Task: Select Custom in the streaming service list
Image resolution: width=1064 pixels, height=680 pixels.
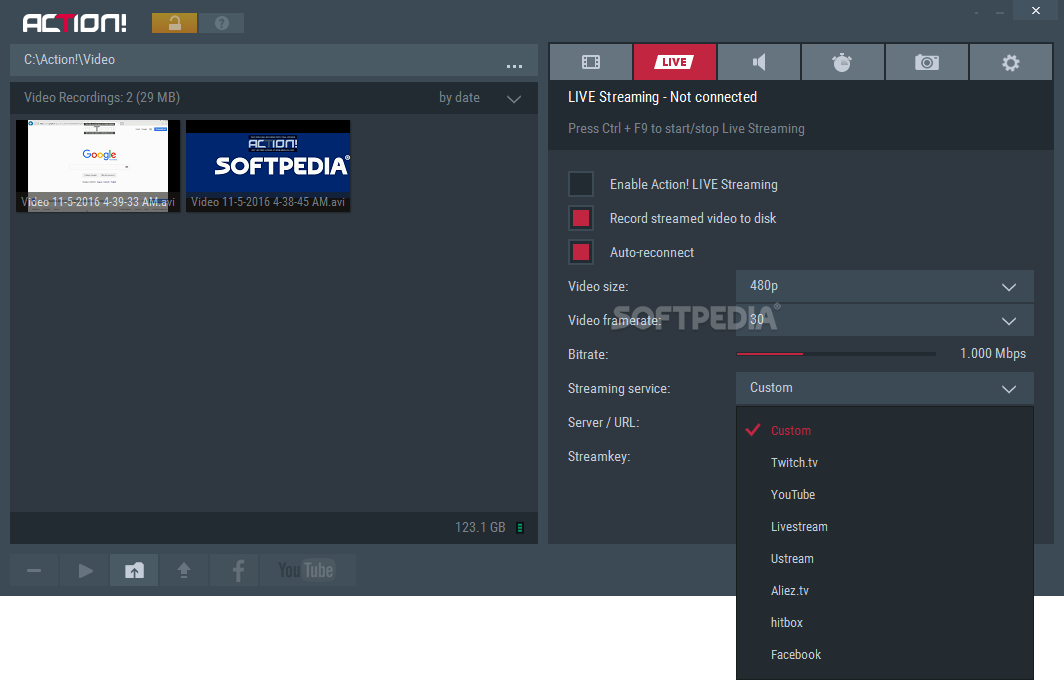Action: click(x=884, y=430)
